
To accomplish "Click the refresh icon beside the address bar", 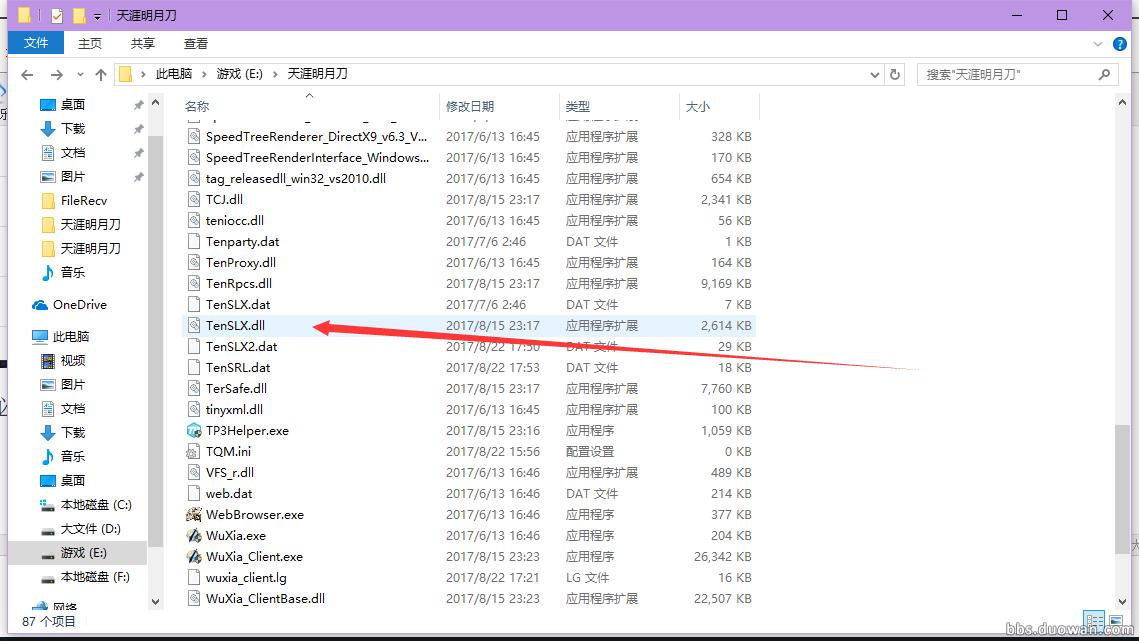I will [x=893, y=73].
